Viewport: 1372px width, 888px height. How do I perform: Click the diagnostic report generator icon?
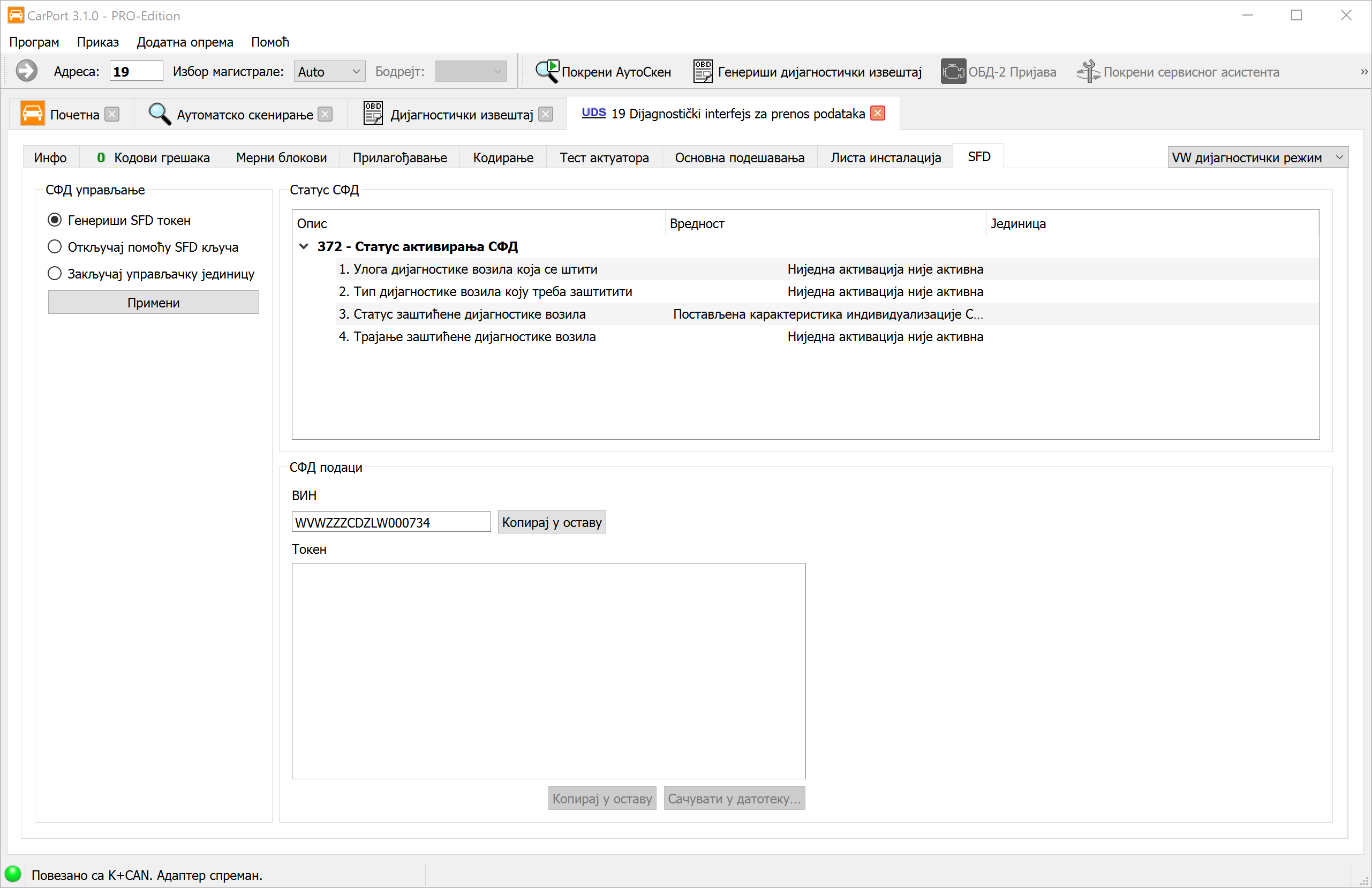pos(702,72)
